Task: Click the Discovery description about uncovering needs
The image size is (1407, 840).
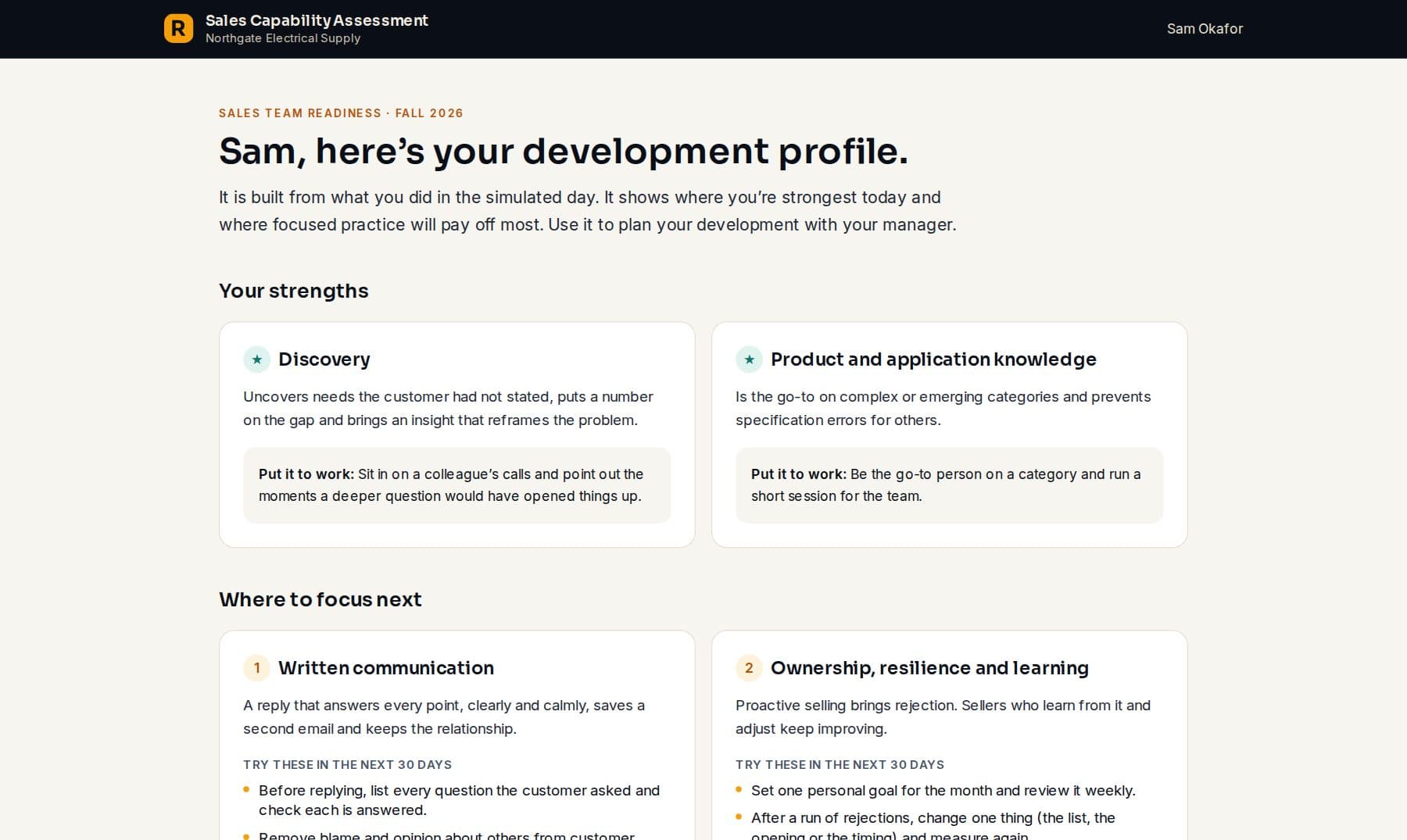Action: coord(449,409)
